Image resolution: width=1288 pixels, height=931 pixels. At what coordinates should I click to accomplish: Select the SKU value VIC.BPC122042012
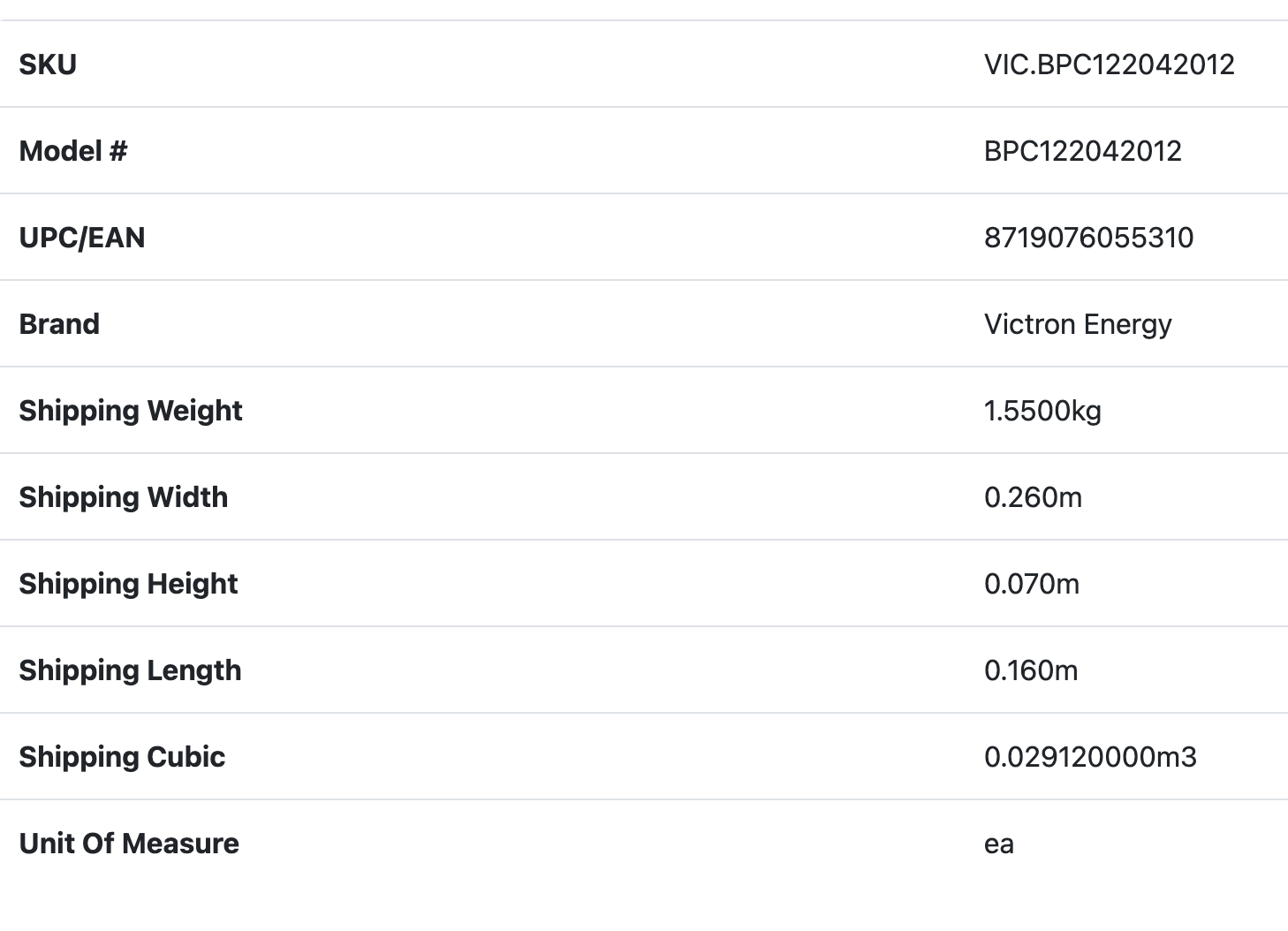click(1109, 64)
